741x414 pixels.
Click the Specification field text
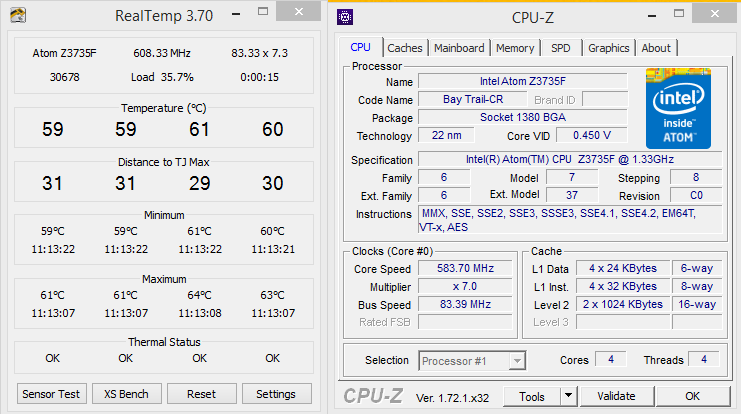tap(570, 159)
